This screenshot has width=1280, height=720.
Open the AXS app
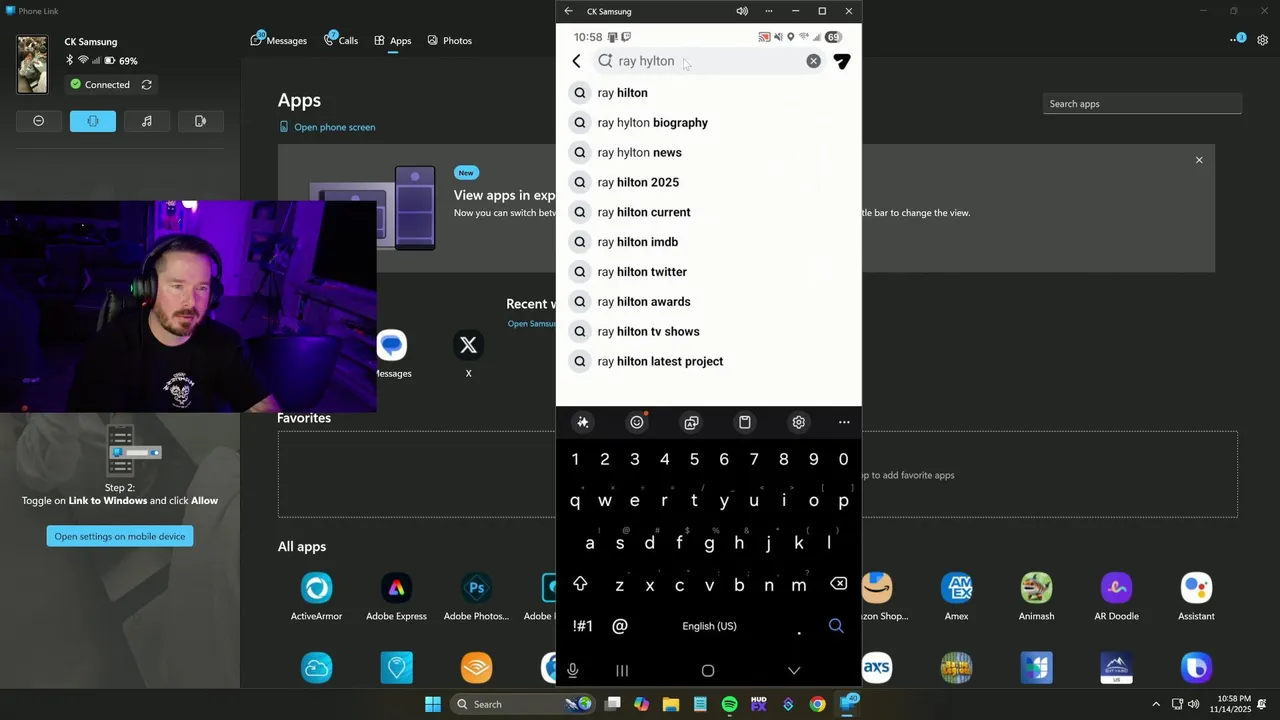click(877, 667)
